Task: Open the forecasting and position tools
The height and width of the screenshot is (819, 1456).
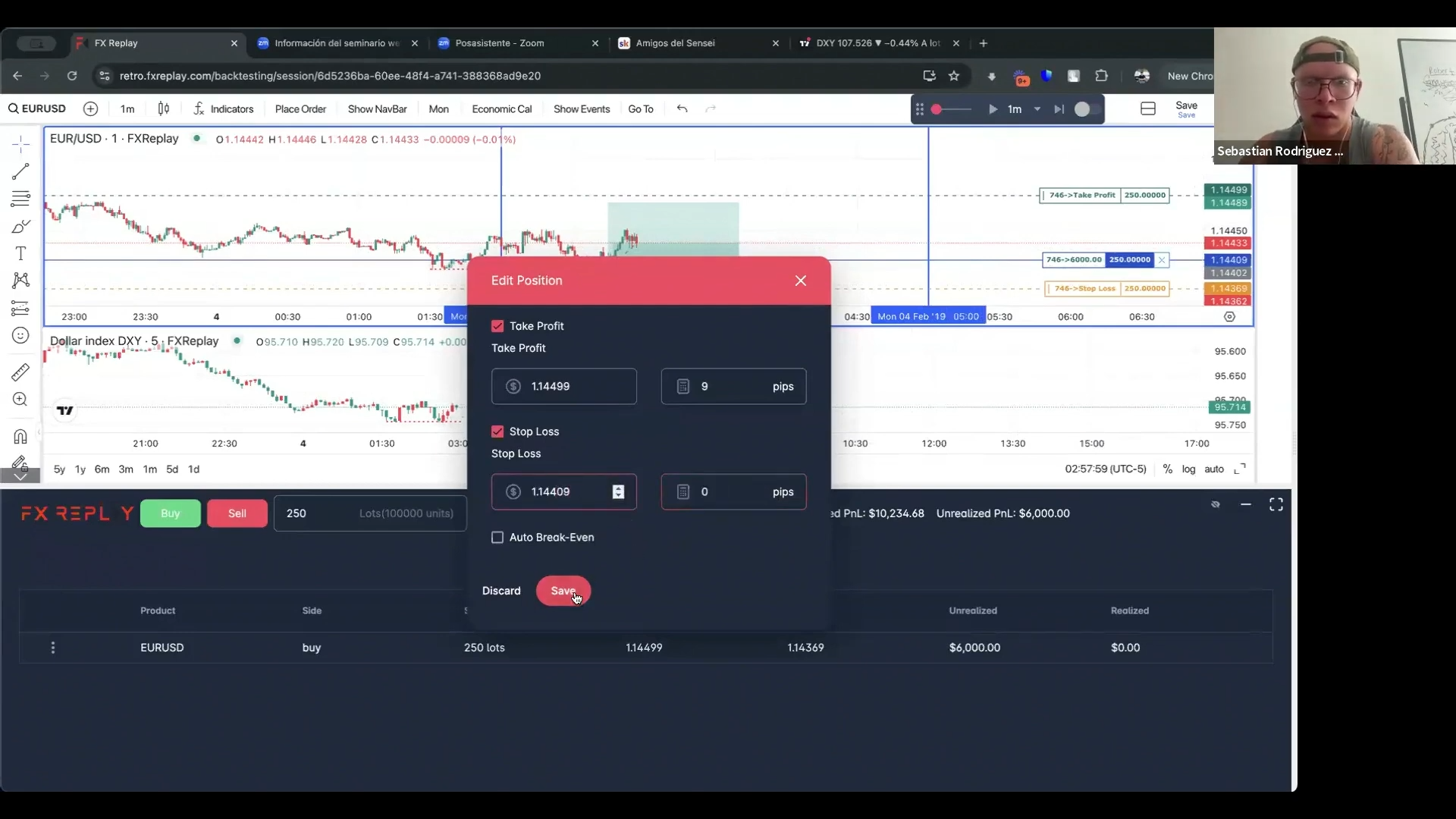Action: (x=20, y=308)
